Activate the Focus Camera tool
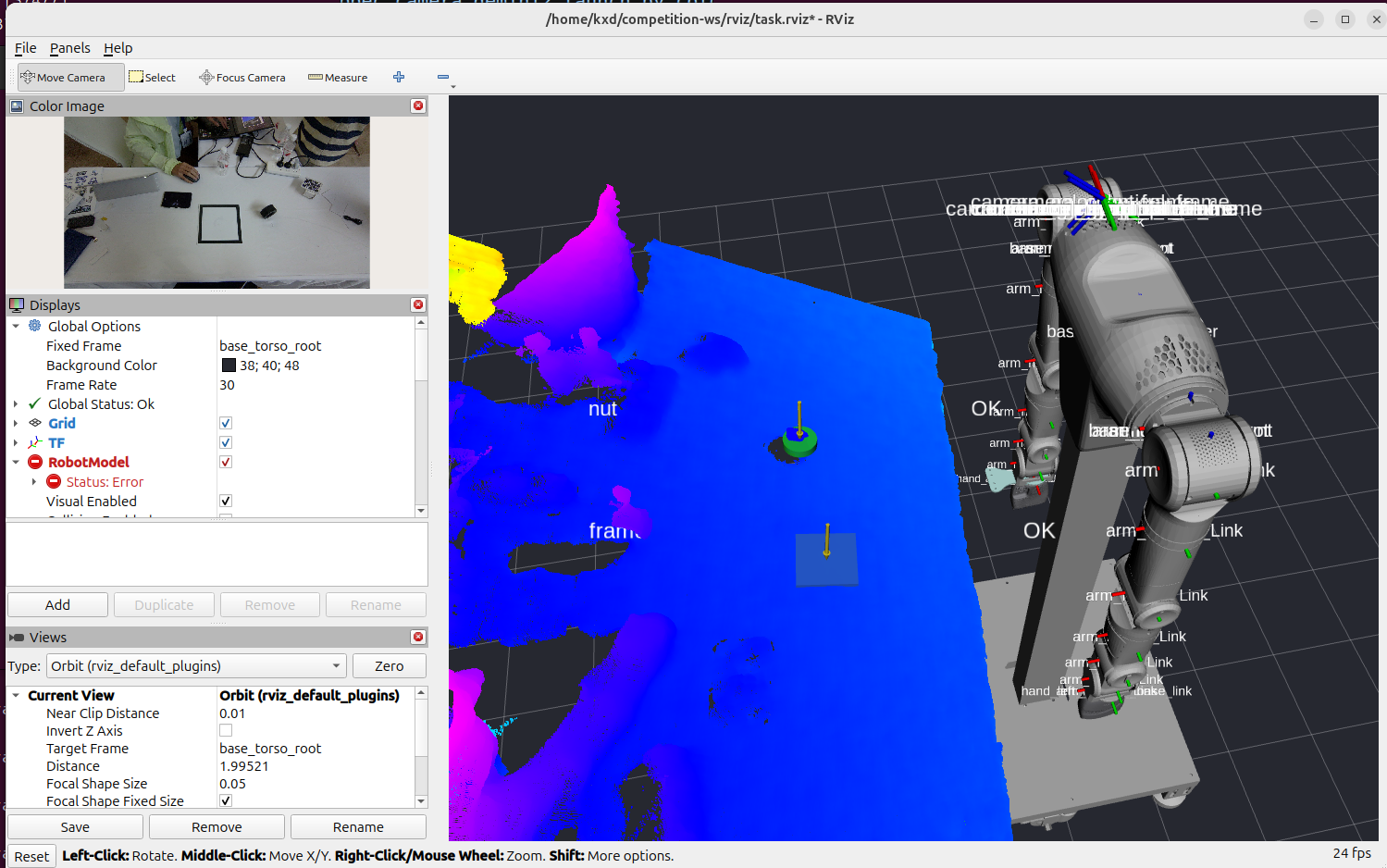Image resolution: width=1387 pixels, height=868 pixels. click(242, 78)
